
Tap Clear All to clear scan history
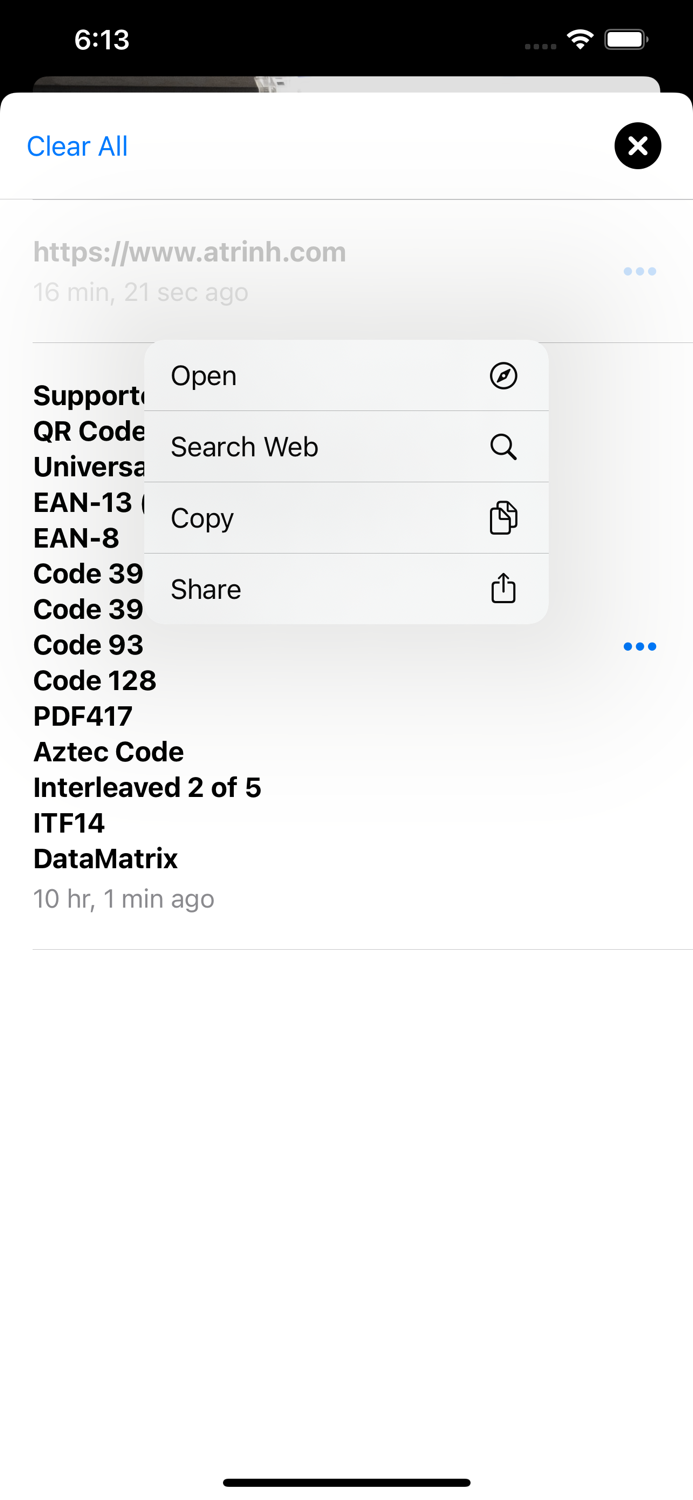tap(77, 146)
